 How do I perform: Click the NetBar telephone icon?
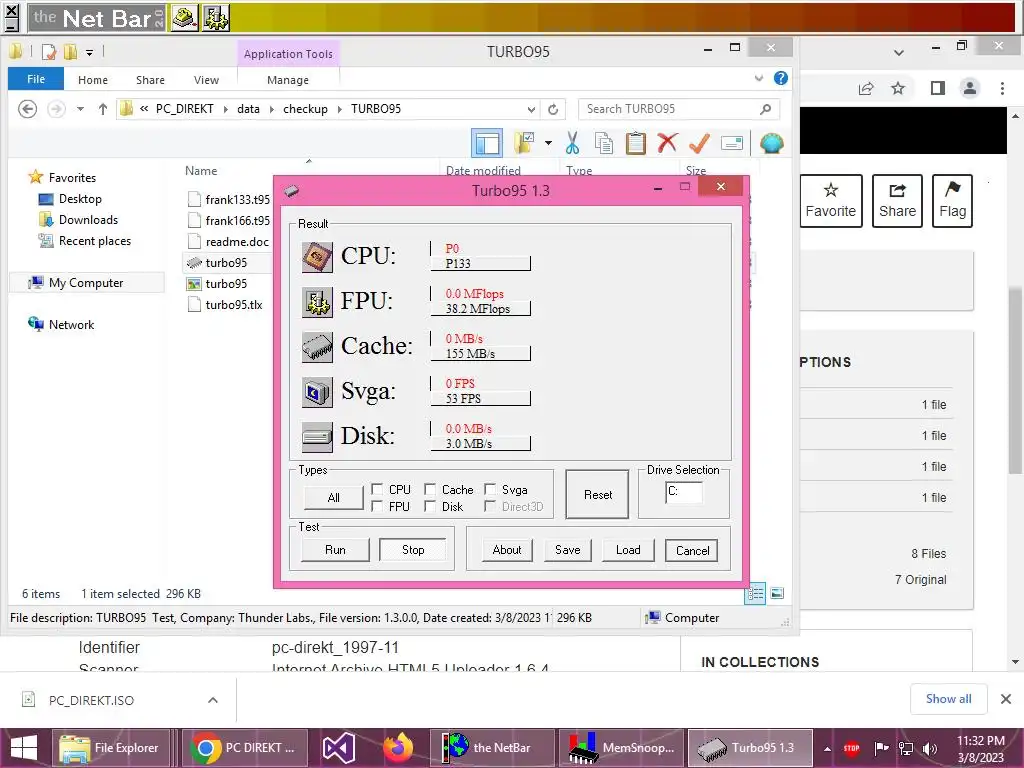tap(185, 18)
